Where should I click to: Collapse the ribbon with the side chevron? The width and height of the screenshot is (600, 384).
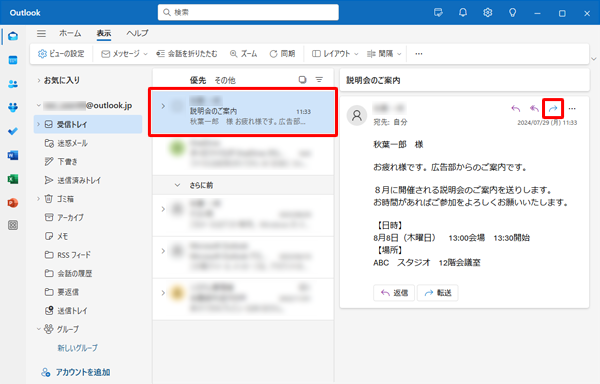pyautogui.click(x=594, y=59)
